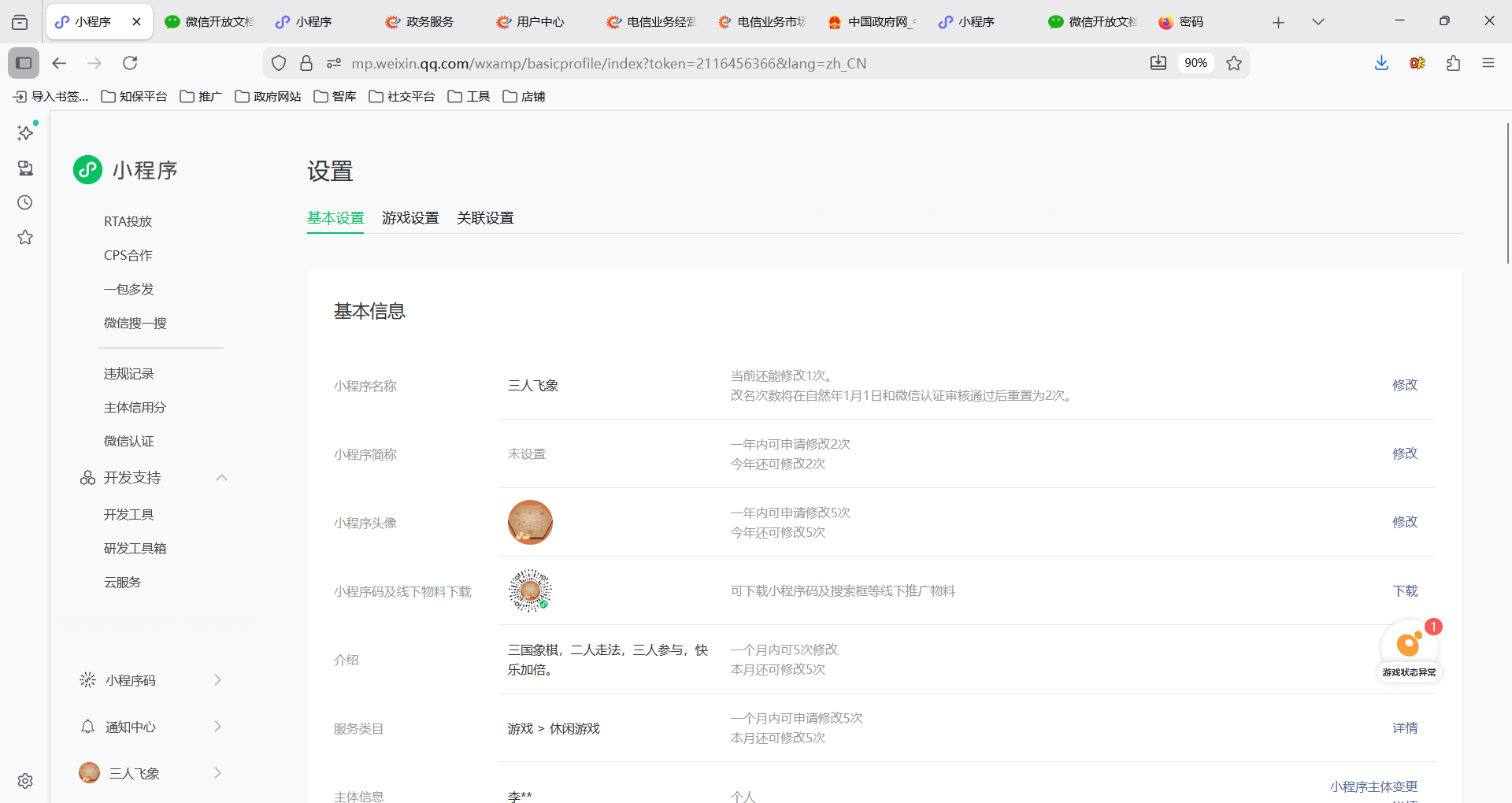Click the site security padlock icon

[306, 63]
